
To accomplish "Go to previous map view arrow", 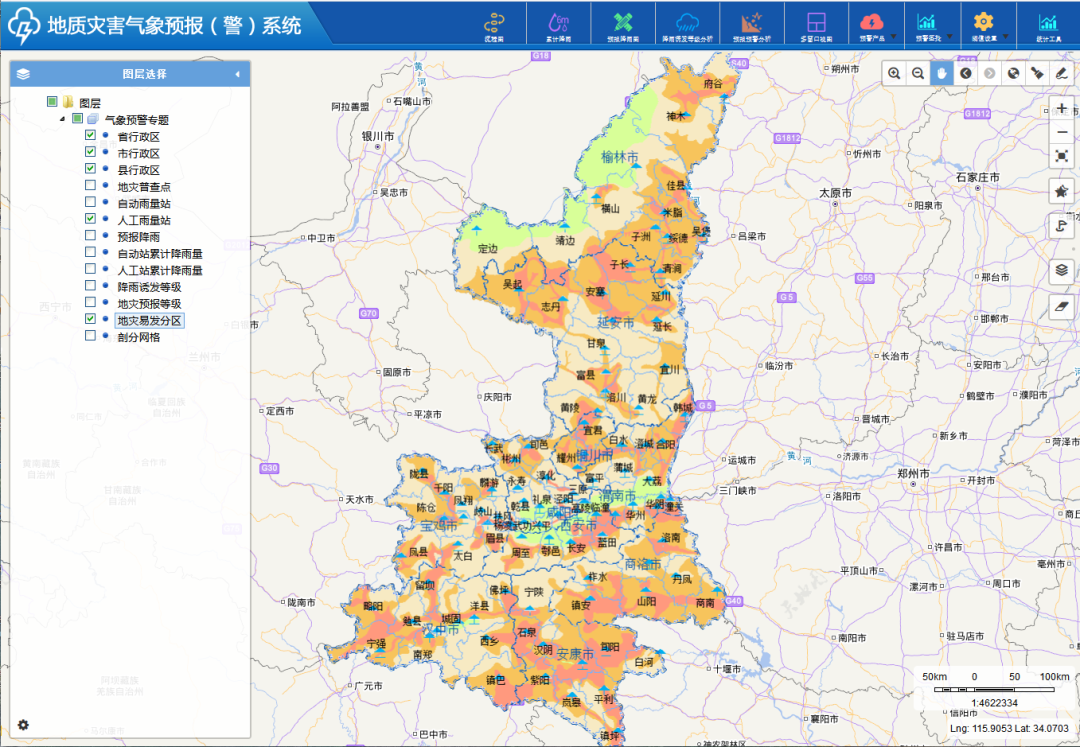I will point(965,73).
